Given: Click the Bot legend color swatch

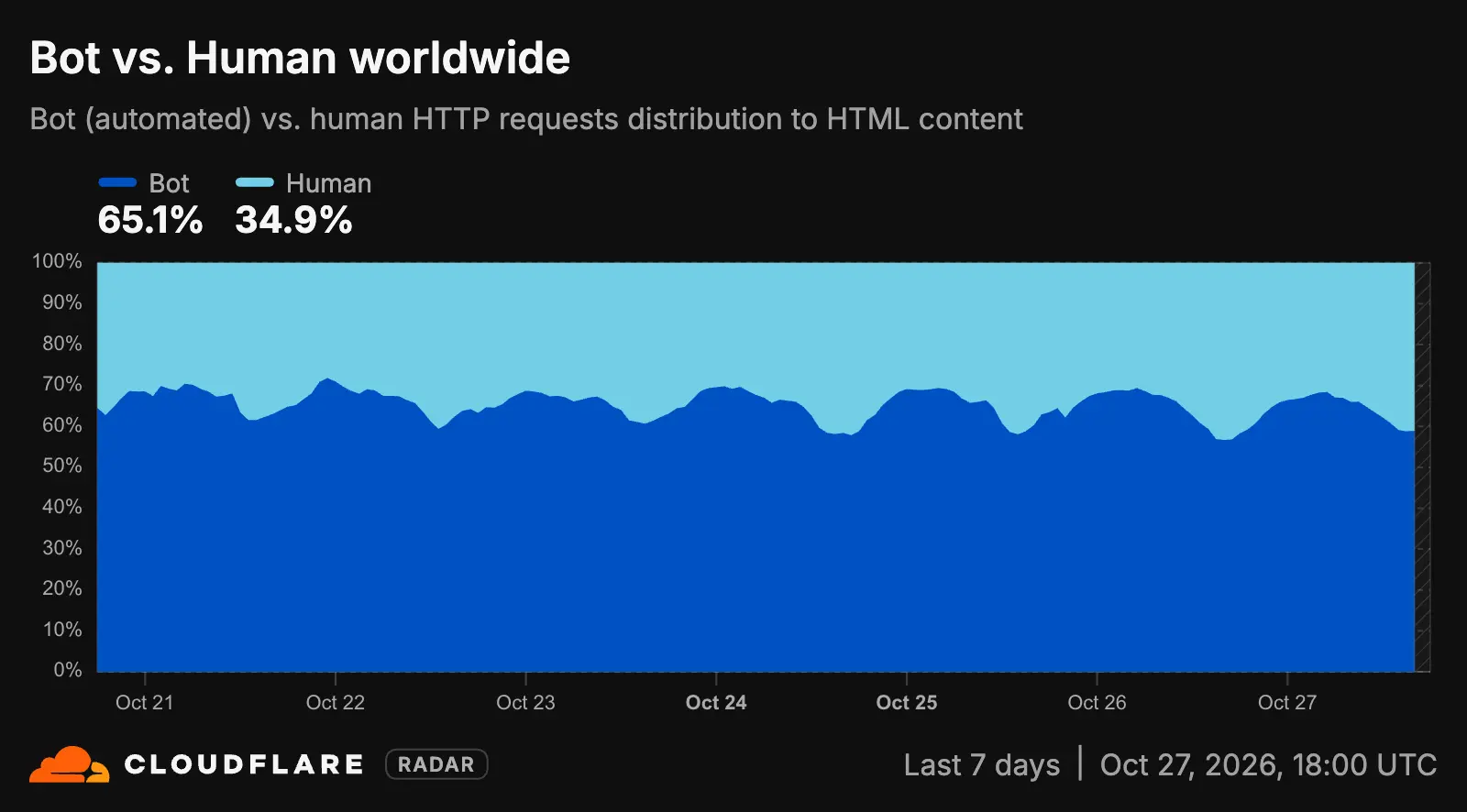Looking at the screenshot, I should (x=117, y=182).
